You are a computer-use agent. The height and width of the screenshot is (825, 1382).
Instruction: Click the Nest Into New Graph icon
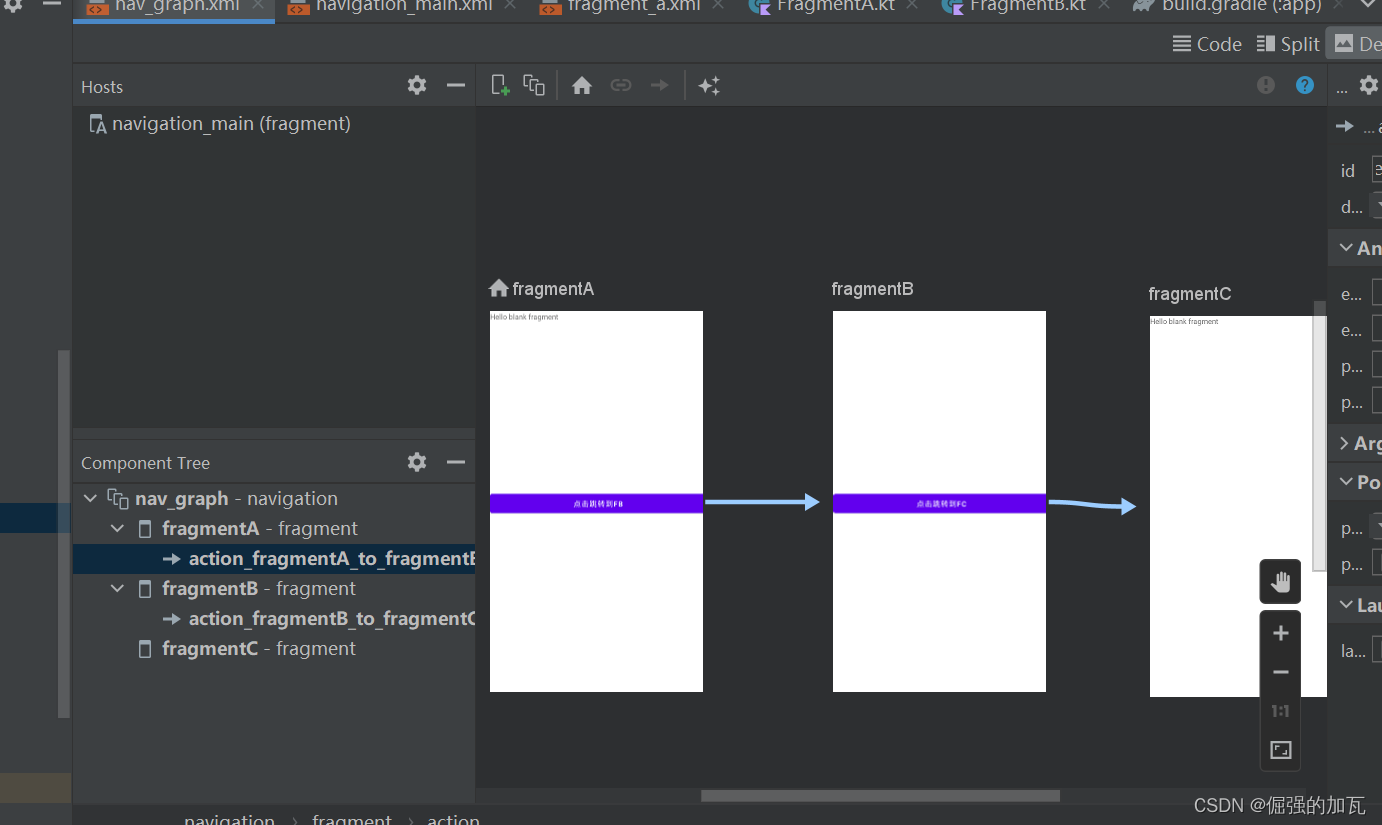pyautogui.click(x=534, y=86)
